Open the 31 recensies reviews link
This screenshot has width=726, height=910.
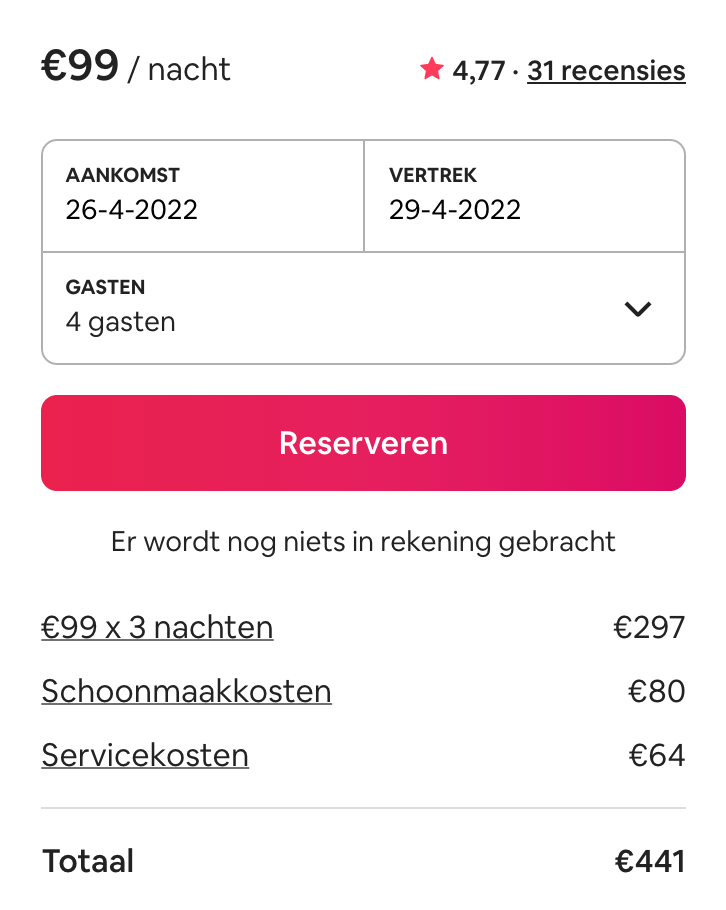tap(606, 71)
